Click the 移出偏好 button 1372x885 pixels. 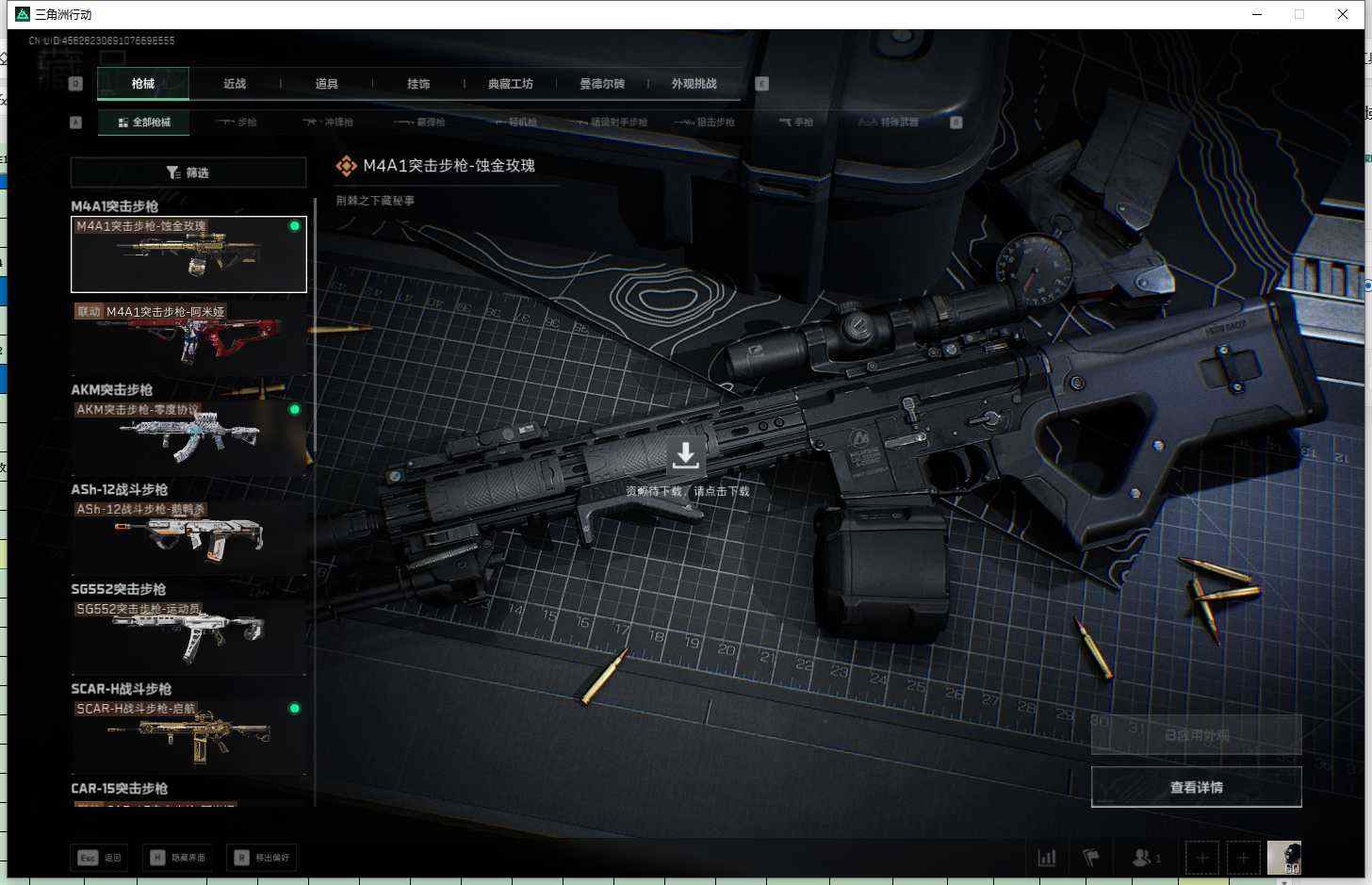coord(262,858)
